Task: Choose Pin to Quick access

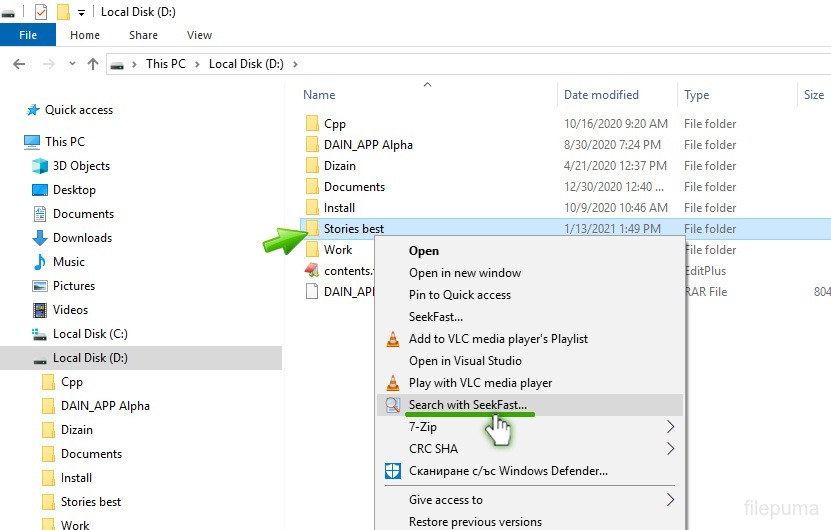Action: pyautogui.click(x=459, y=295)
